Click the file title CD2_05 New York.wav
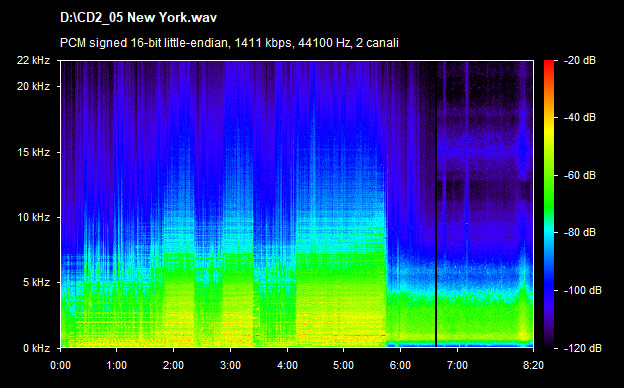This screenshot has height=388, width=624. 138,18
